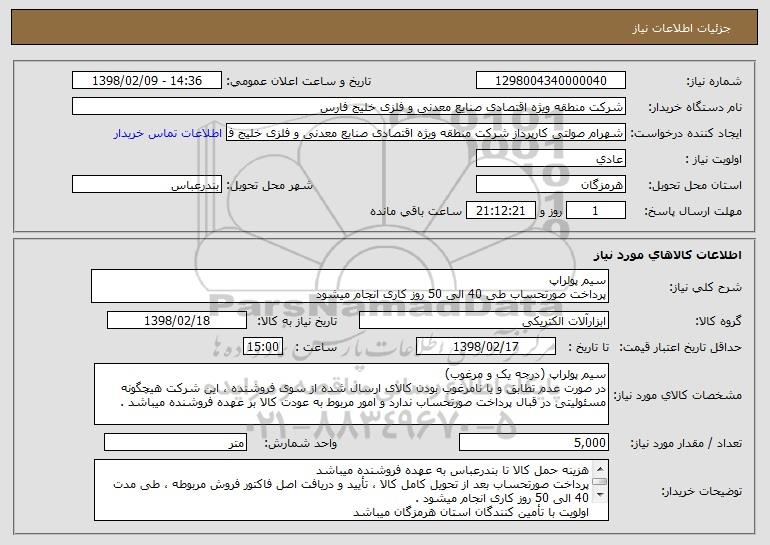Click the label تعداد / مقدار مورد نیاز

[686, 443]
